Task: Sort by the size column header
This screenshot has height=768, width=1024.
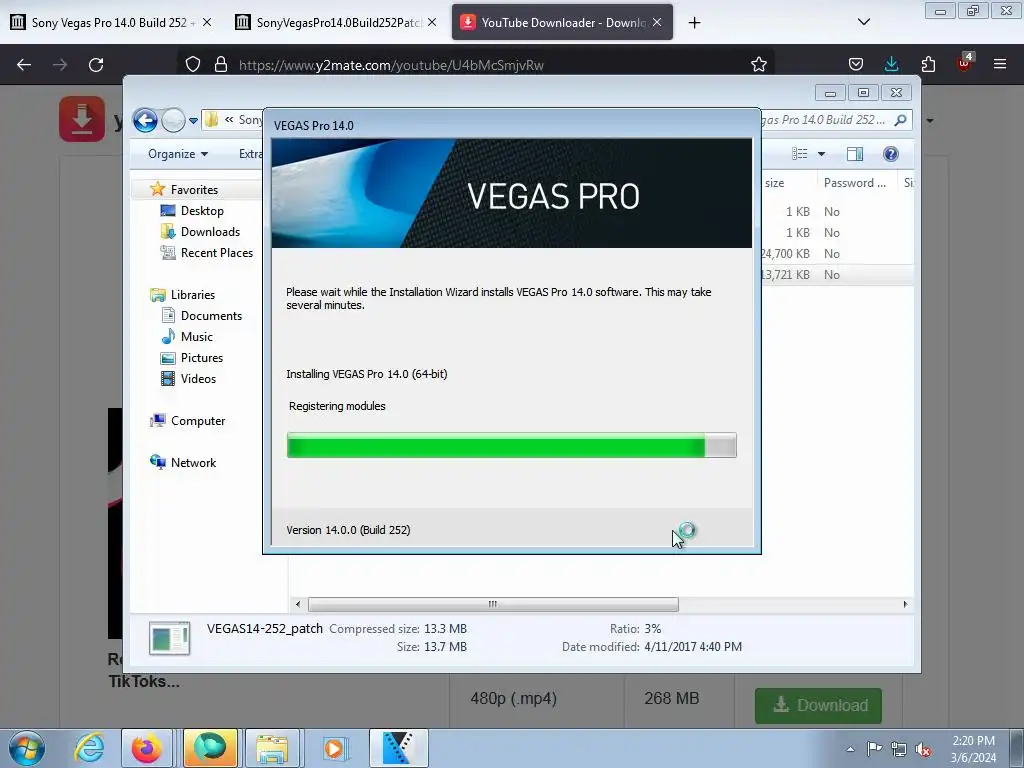Action: (789, 183)
